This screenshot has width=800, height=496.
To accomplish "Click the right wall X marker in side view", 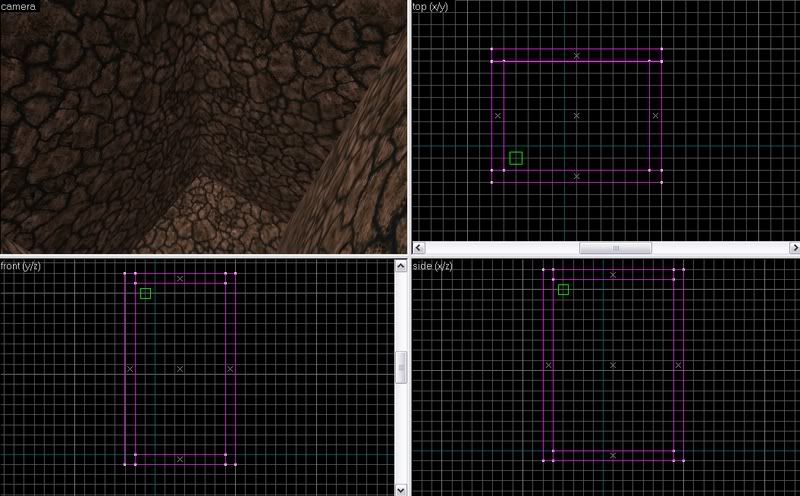I will pos(678,365).
